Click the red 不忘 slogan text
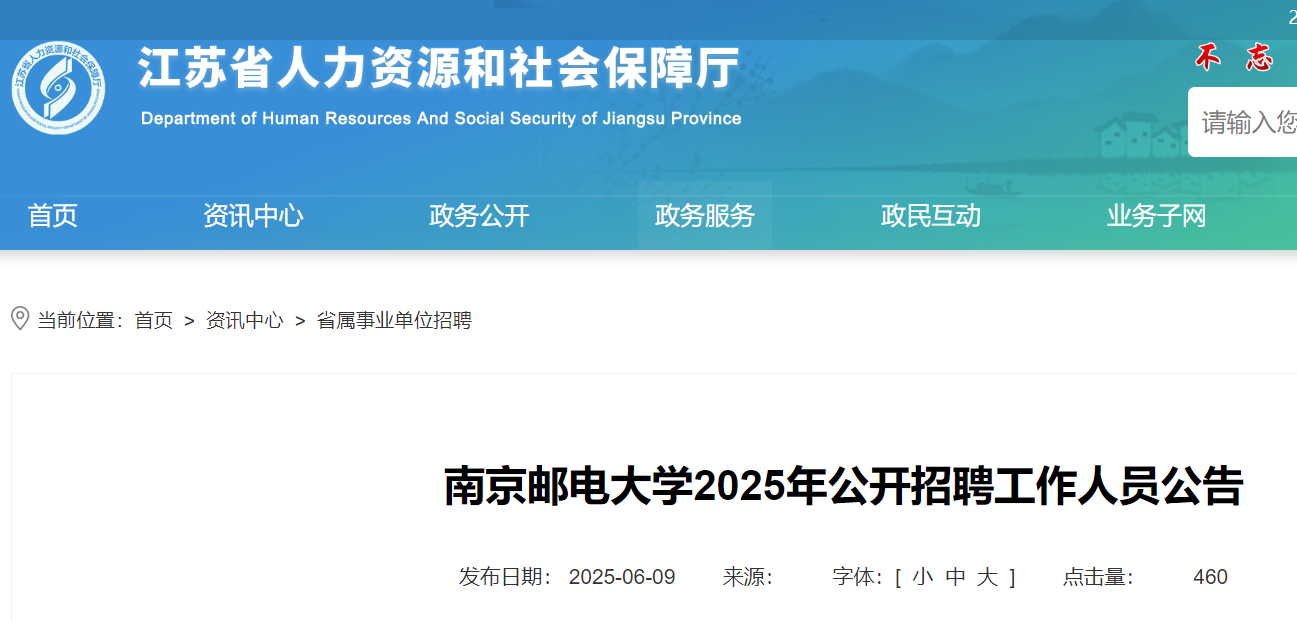This screenshot has height=621, width=1297. point(1235,58)
